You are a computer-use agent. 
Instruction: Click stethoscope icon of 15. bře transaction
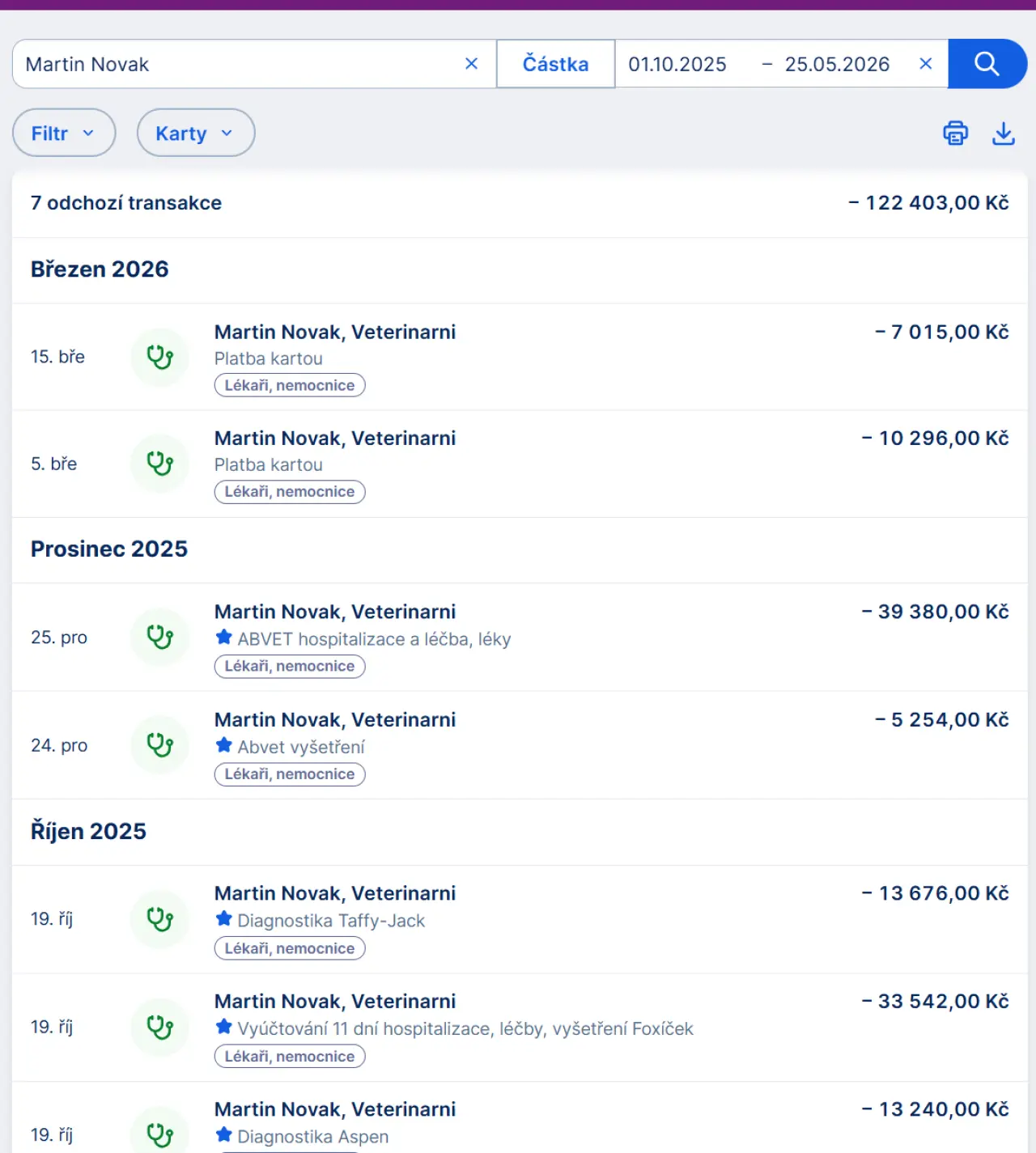[160, 357]
